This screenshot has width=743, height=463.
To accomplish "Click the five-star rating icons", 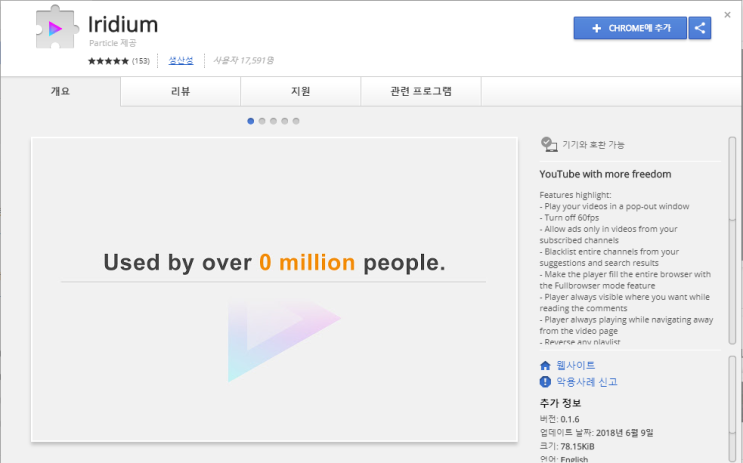I will 108,61.
